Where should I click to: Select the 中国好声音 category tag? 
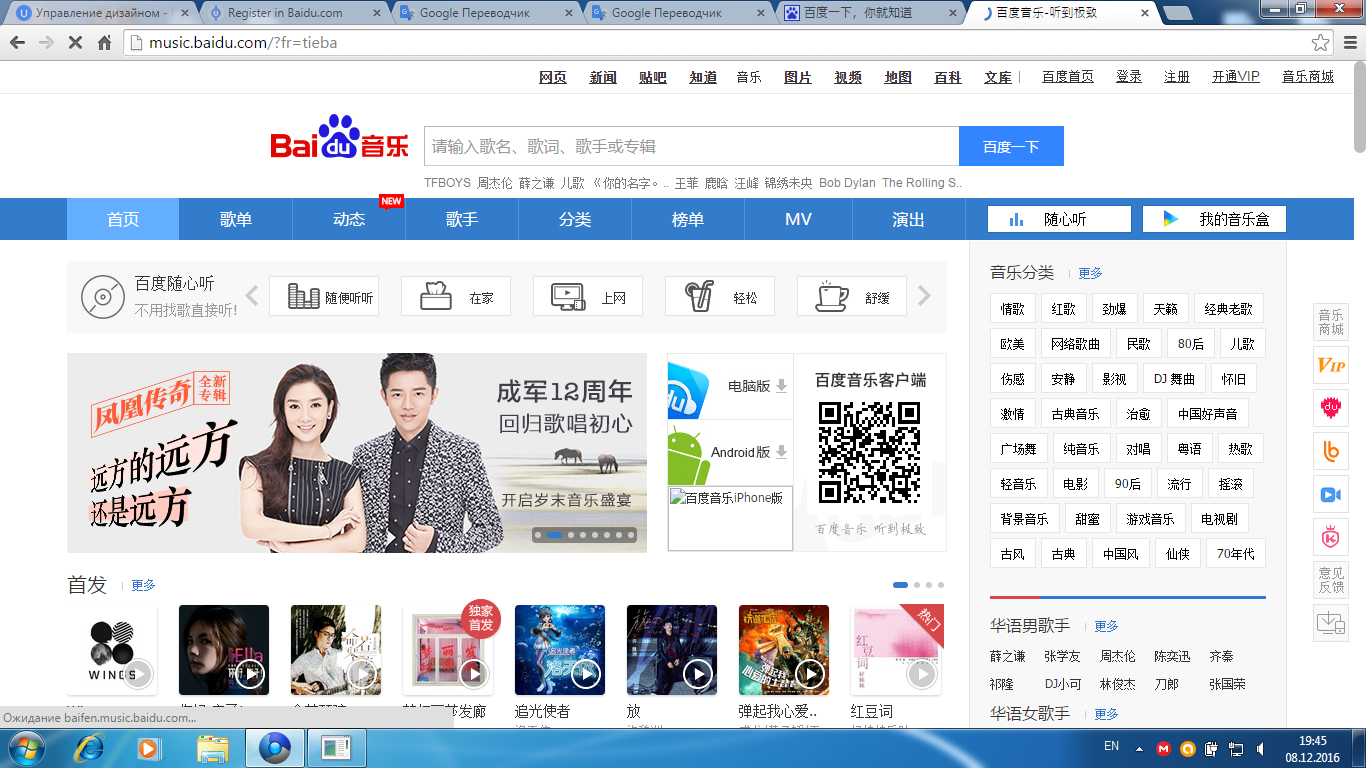coord(1207,414)
